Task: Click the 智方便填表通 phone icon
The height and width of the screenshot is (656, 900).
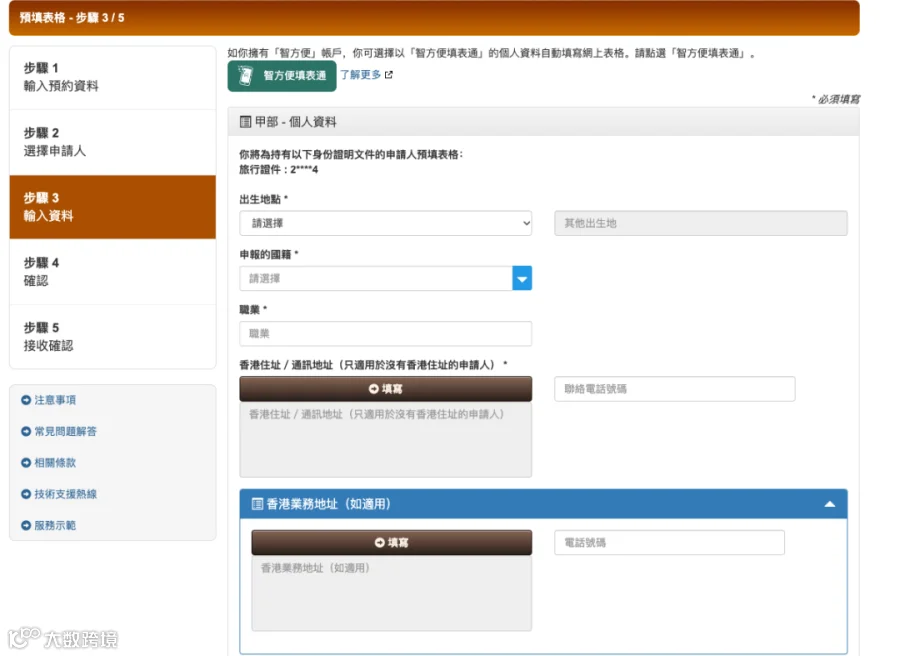Action: click(246, 76)
